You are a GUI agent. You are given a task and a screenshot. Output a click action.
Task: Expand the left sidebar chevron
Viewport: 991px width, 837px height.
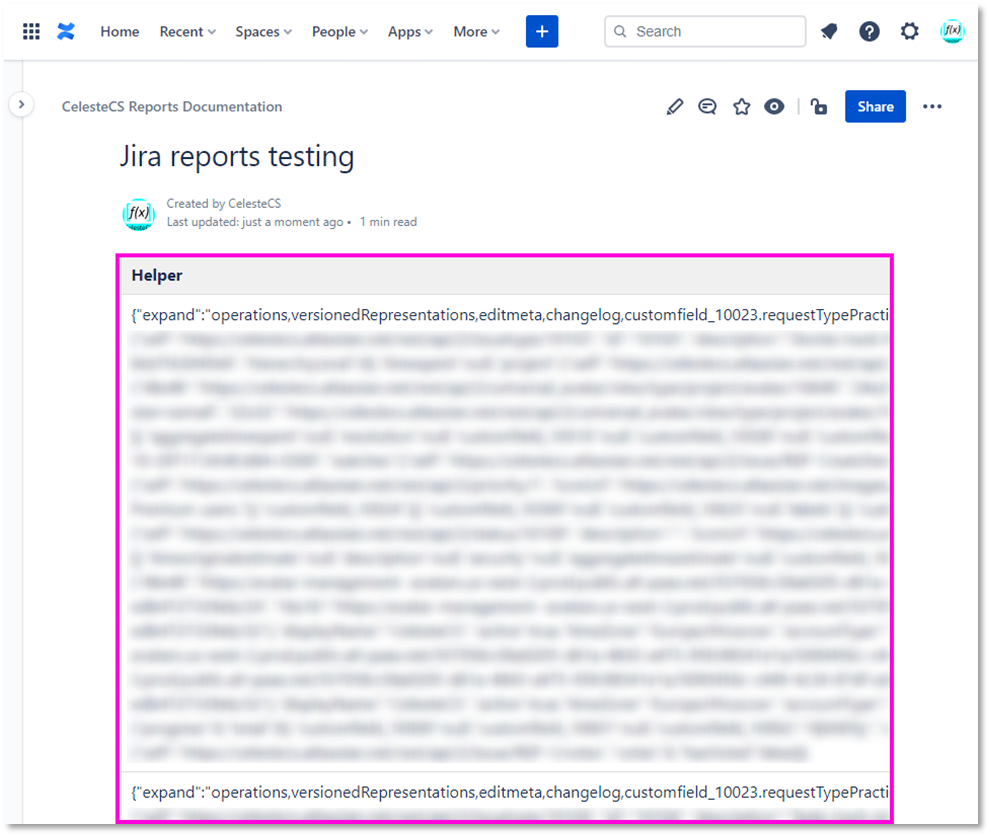point(21,104)
